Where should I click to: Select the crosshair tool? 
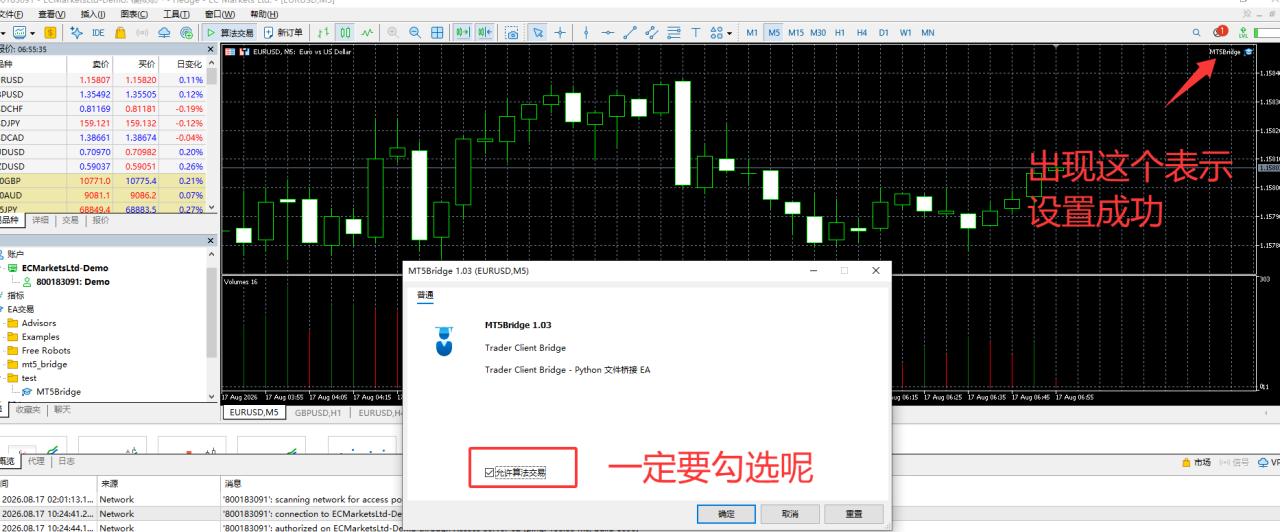pos(560,33)
